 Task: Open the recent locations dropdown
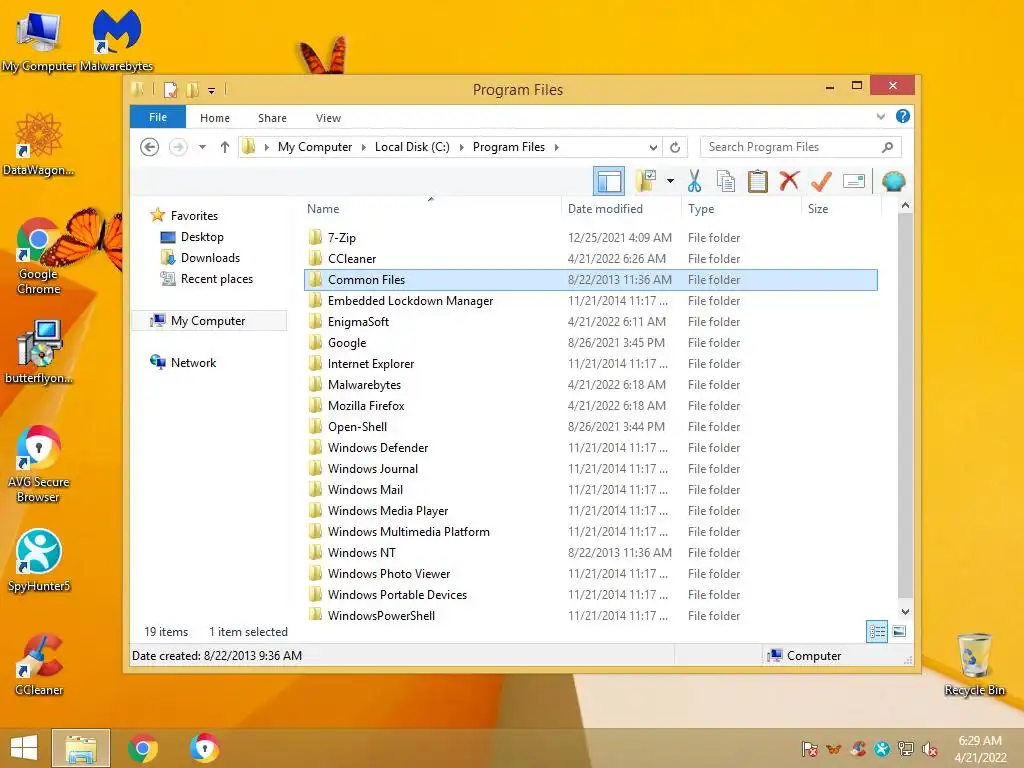point(202,147)
